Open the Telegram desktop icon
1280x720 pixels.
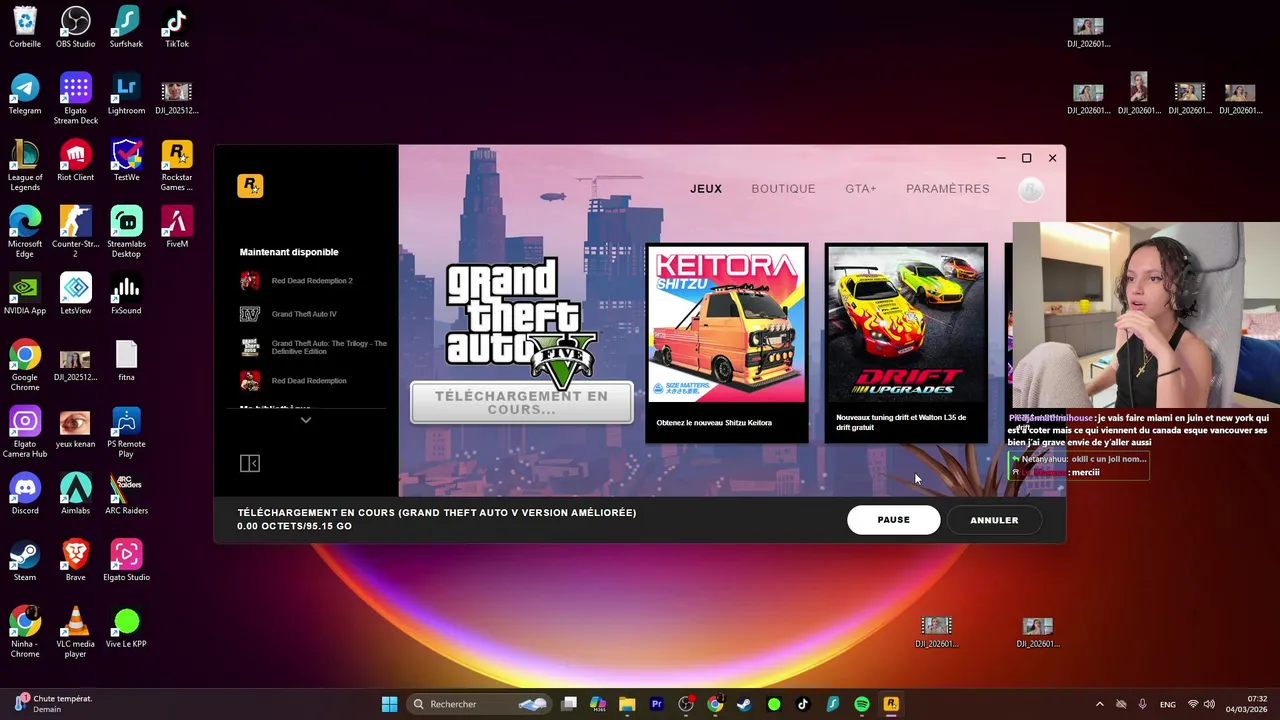click(x=25, y=94)
